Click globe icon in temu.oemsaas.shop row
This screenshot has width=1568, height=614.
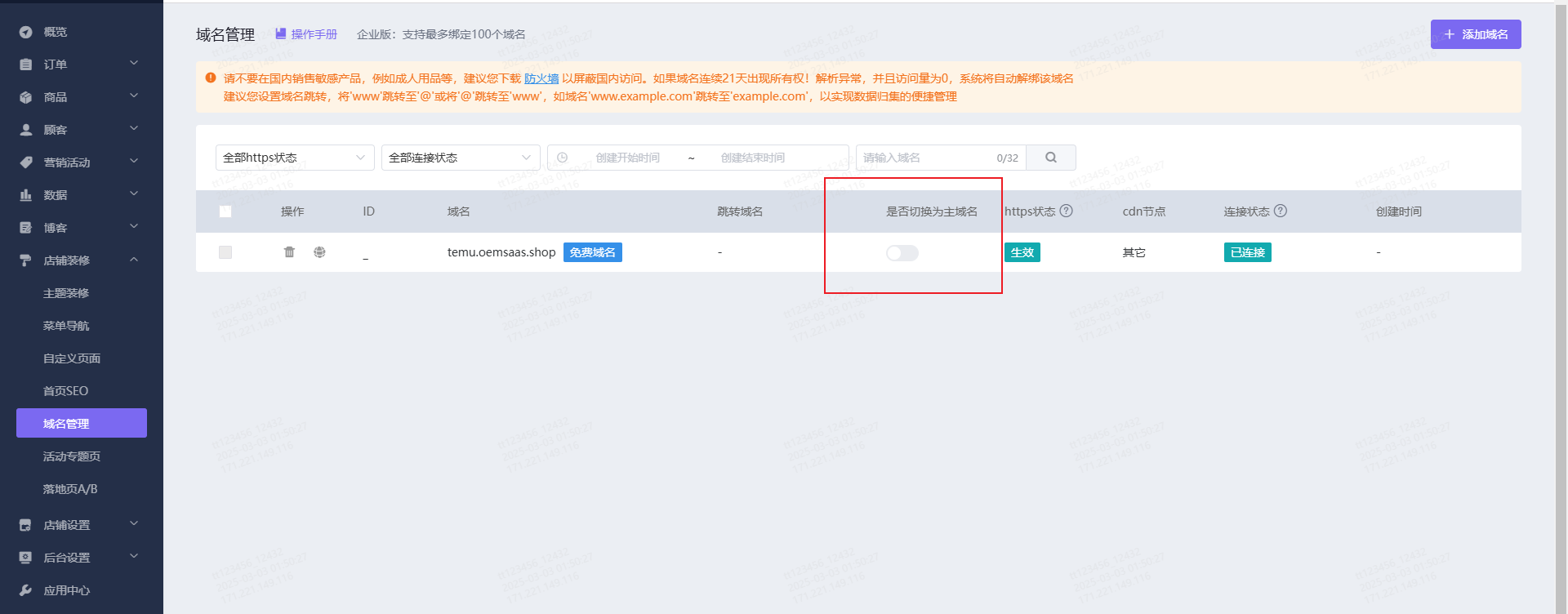pos(319,252)
